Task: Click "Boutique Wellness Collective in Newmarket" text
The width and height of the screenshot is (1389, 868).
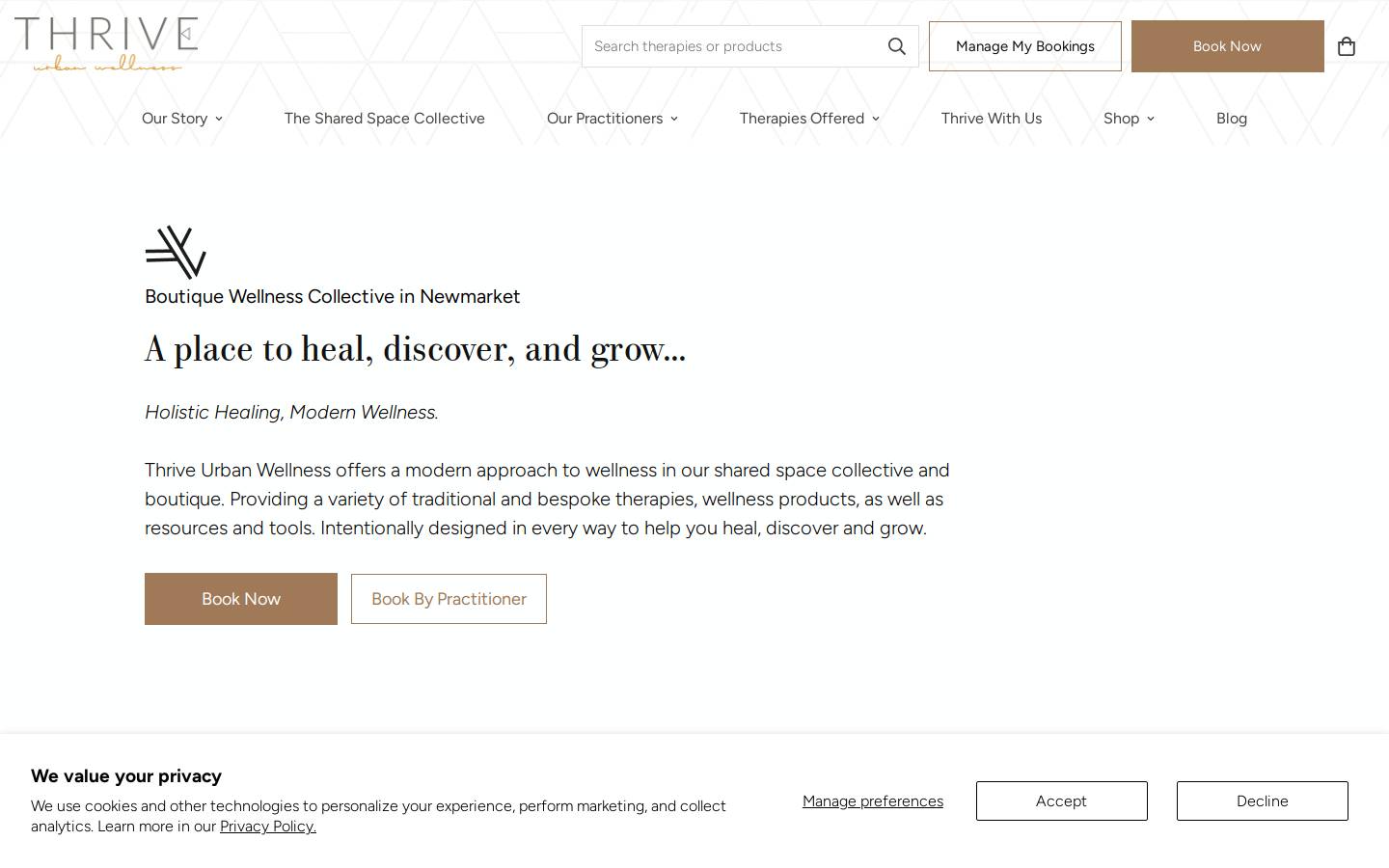Action: [332, 296]
